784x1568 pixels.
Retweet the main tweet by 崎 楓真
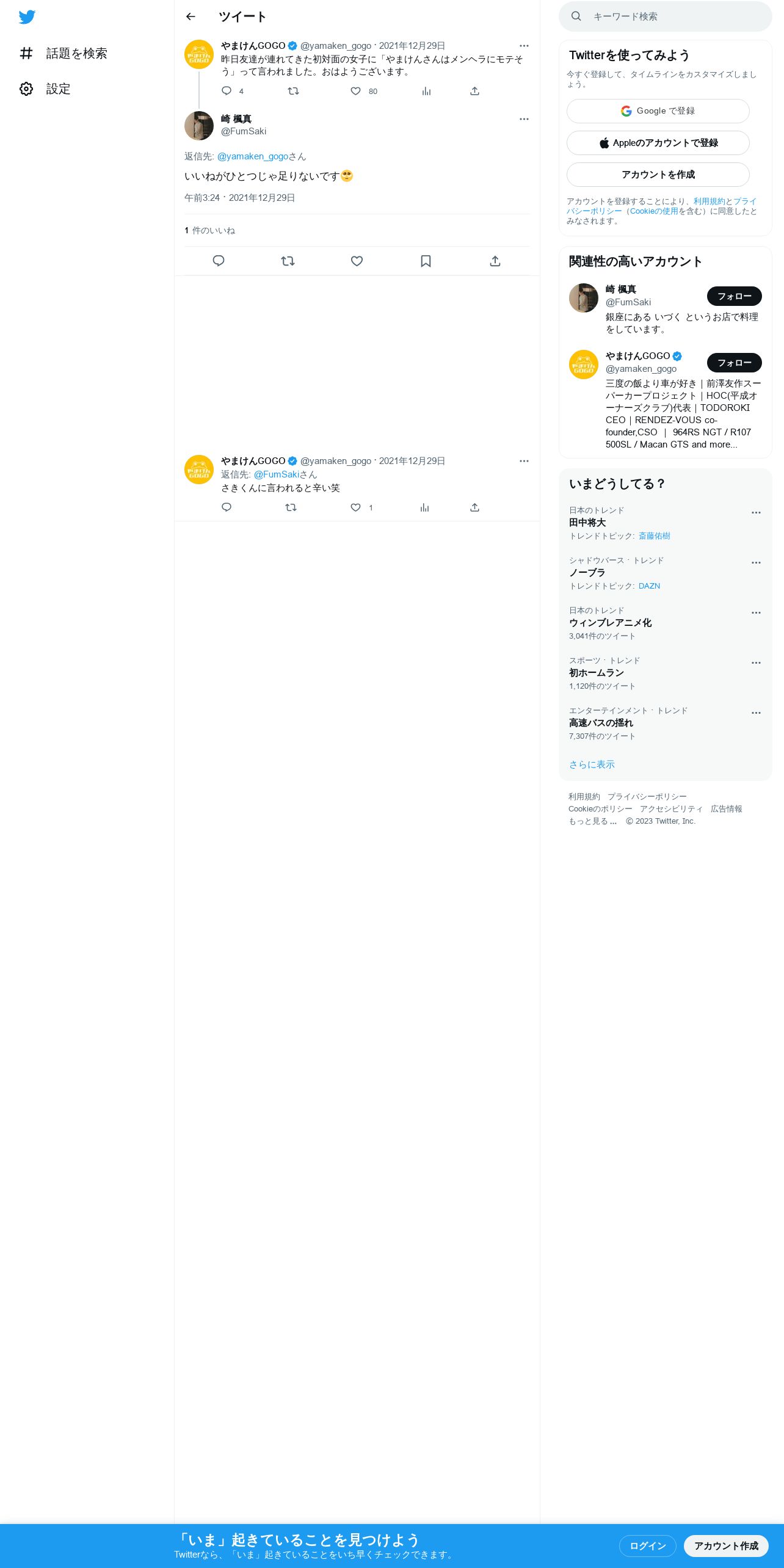[288, 261]
